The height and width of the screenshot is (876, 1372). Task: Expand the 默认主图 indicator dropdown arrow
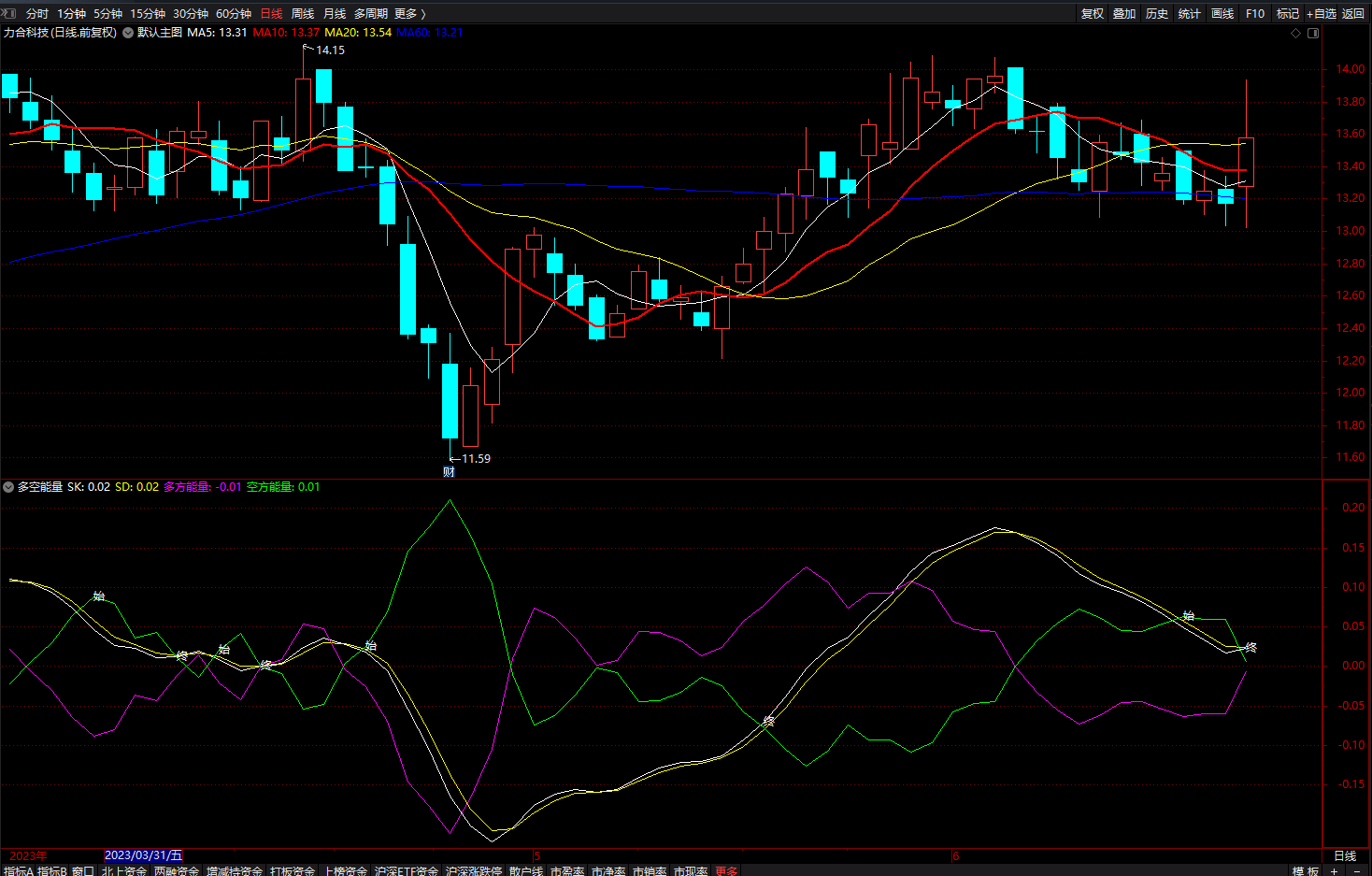coord(128,33)
